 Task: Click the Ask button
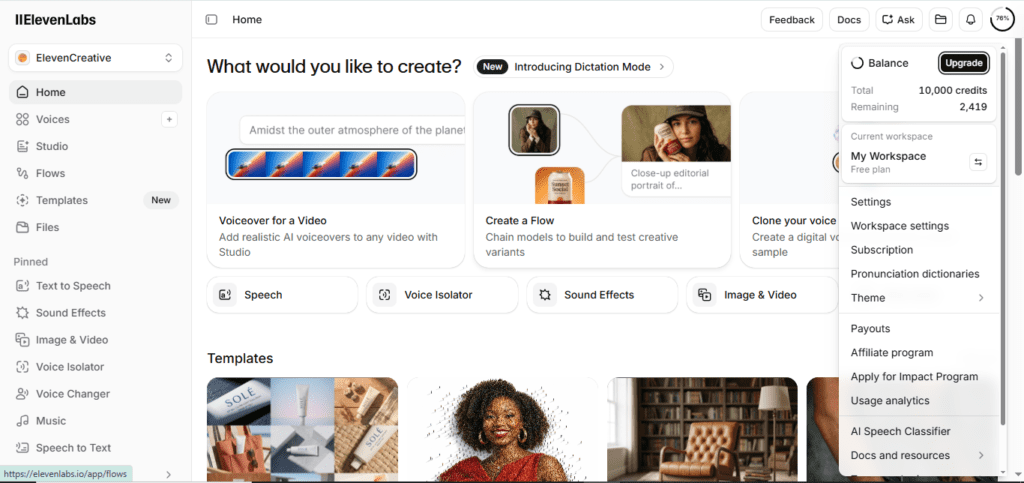tap(899, 20)
